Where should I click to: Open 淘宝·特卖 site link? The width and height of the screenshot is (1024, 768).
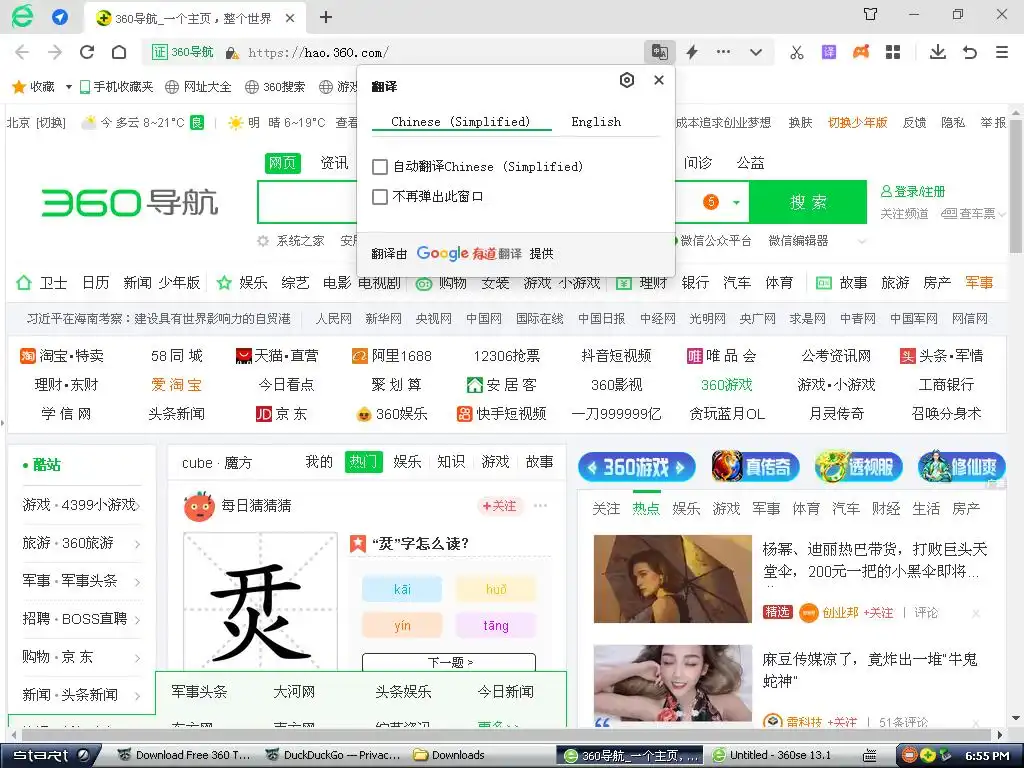point(62,355)
